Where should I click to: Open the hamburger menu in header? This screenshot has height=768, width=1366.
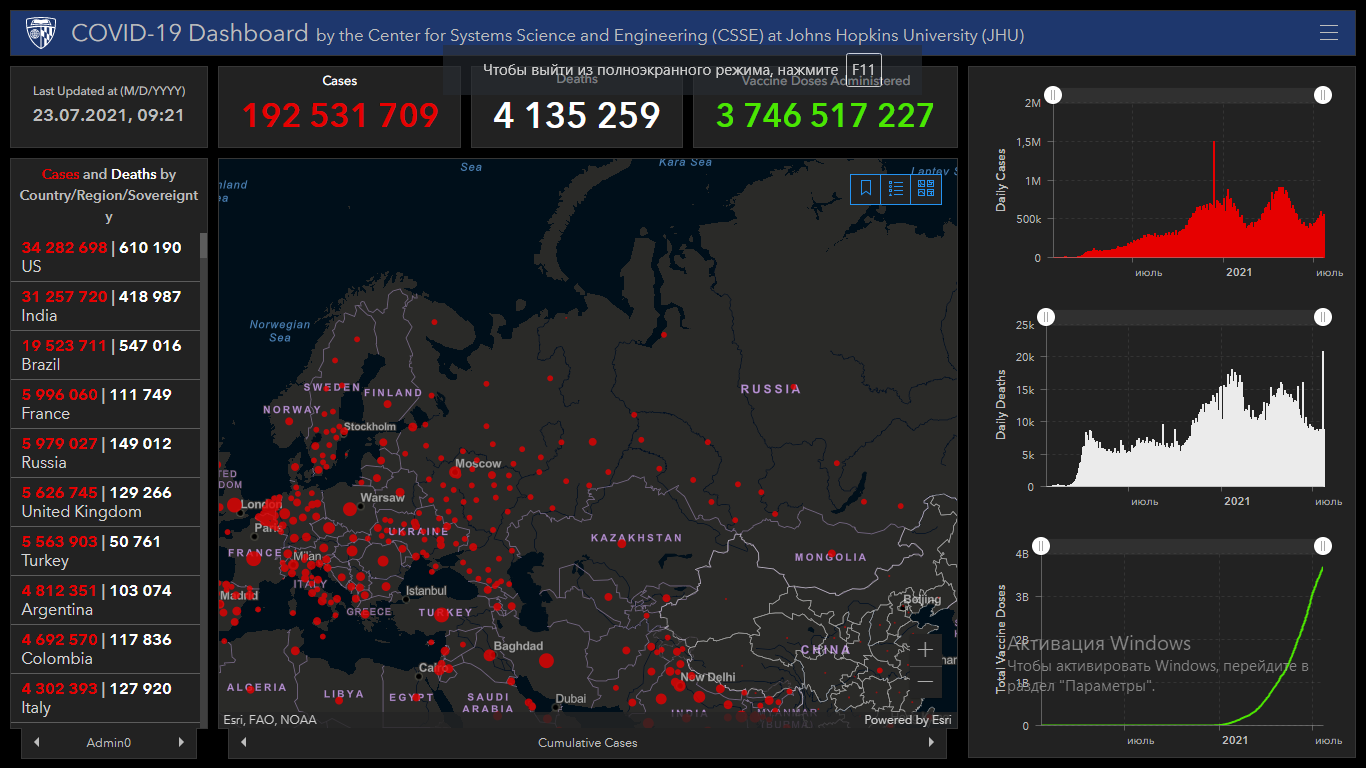tap(1328, 33)
